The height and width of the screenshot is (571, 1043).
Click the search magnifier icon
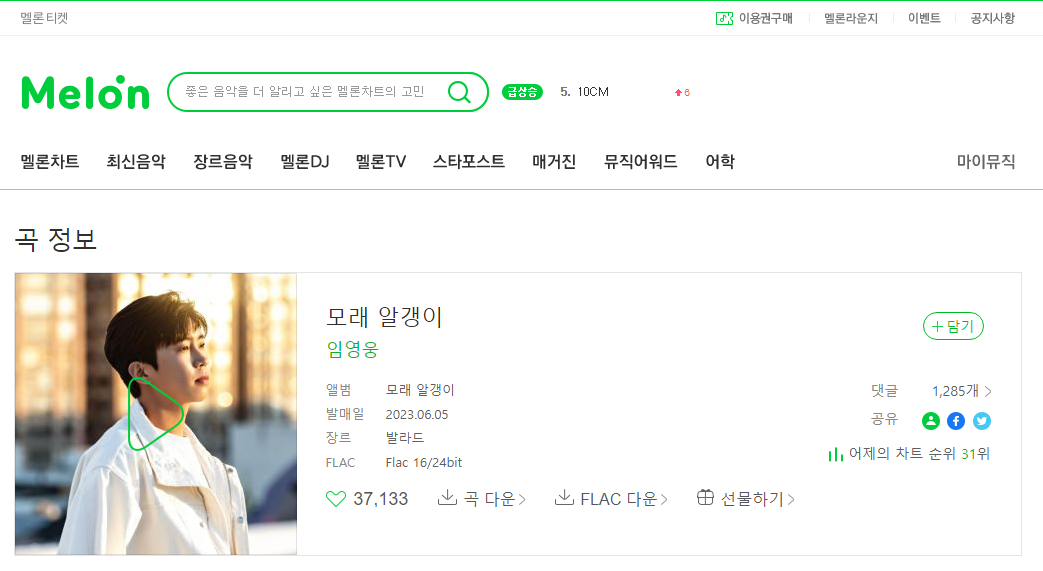point(460,92)
